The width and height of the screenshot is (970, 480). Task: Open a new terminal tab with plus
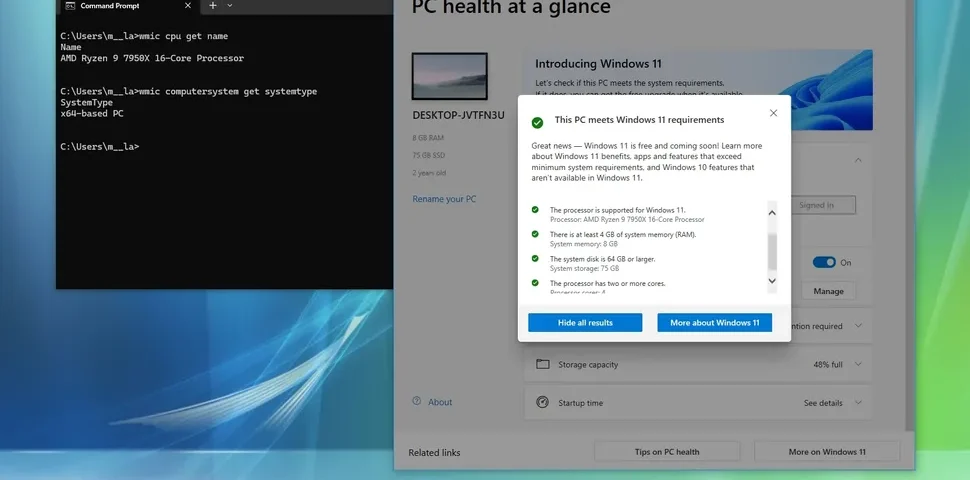(x=213, y=5)
